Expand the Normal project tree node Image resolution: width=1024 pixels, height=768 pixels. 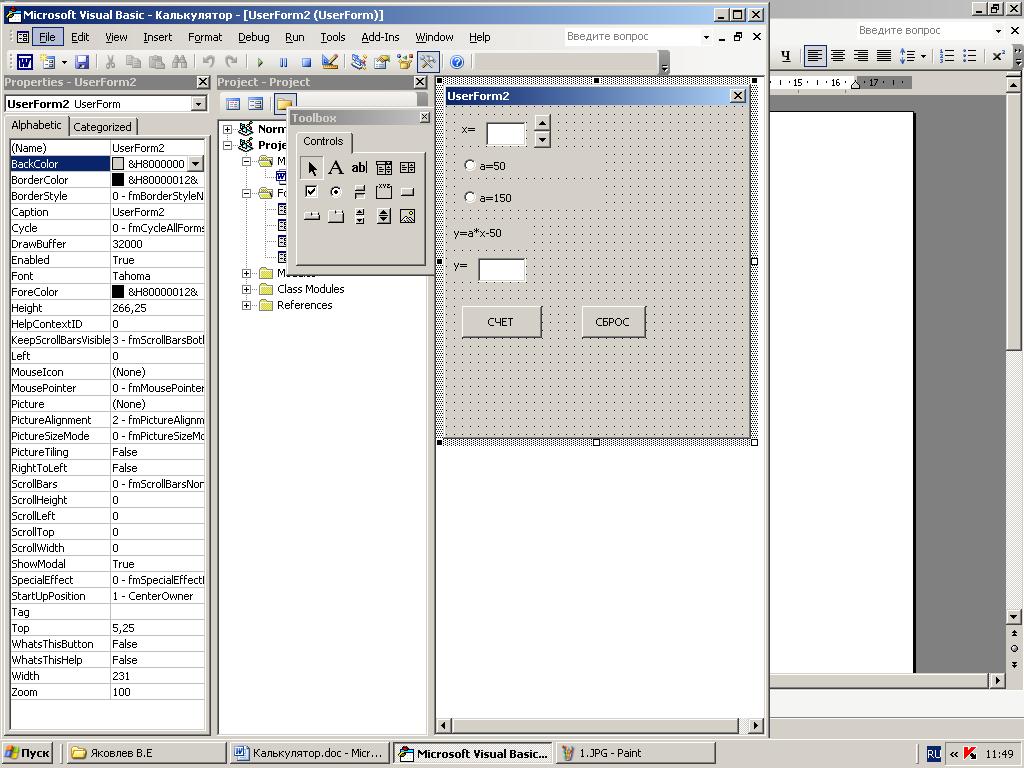click(x=228, y=129)
